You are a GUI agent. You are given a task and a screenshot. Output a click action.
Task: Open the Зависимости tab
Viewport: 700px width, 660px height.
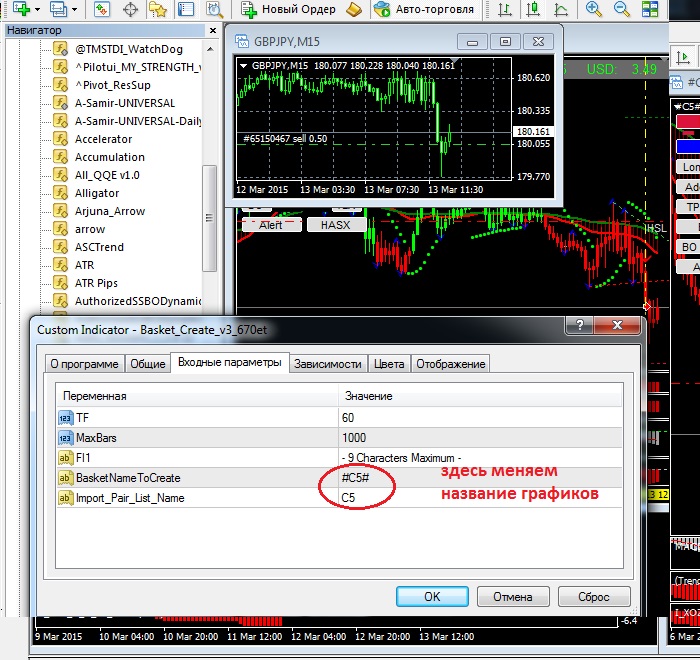click(328, 364)
